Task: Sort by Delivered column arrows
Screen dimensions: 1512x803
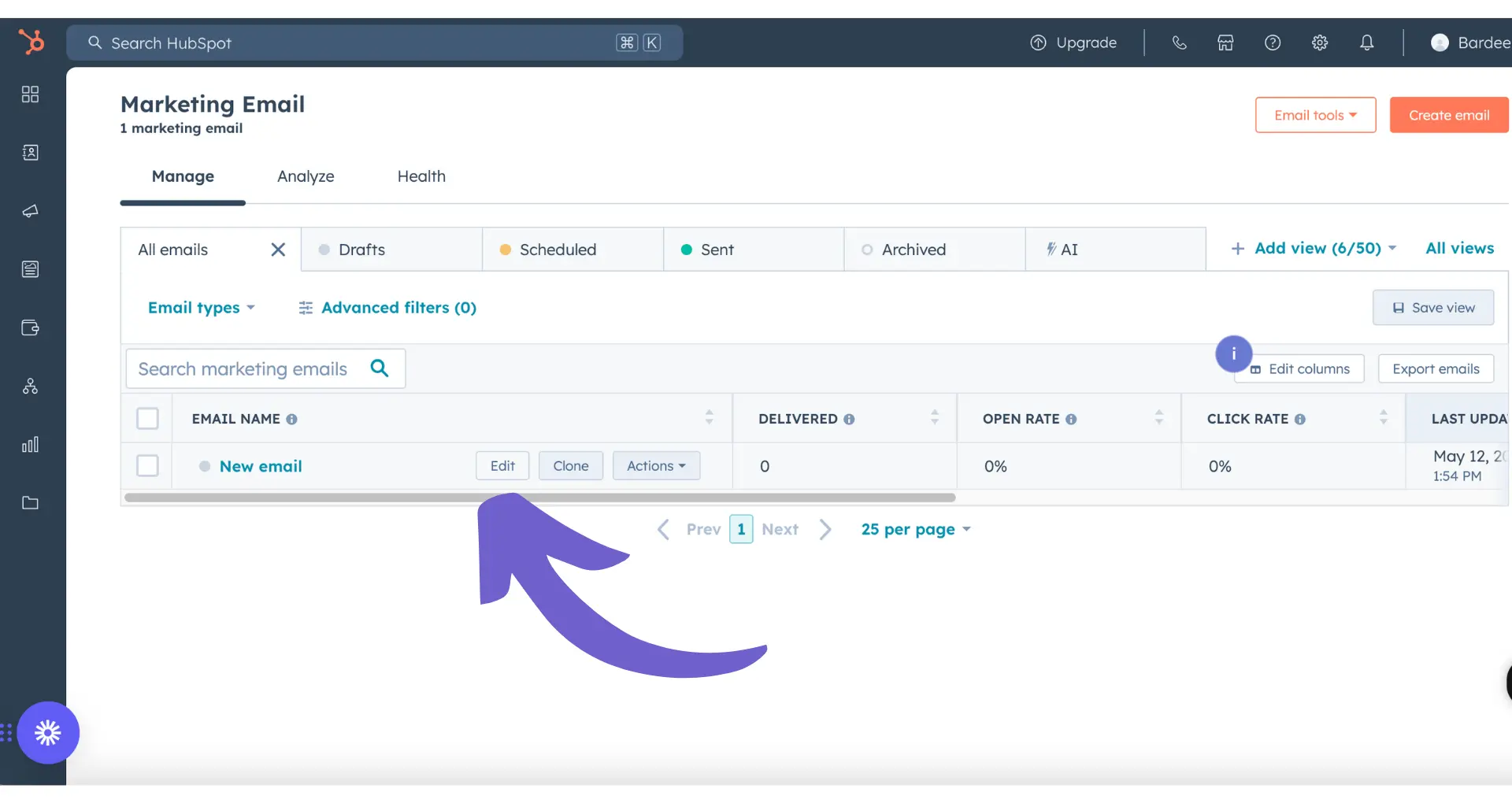Action: [935, 418]
